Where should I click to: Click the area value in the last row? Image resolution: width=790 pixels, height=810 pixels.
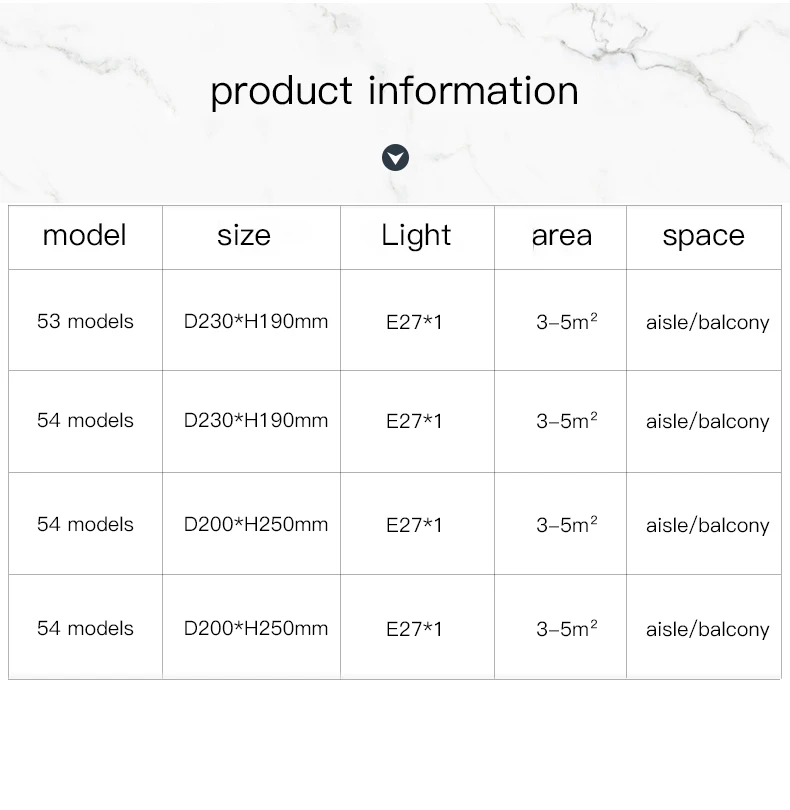[x=566, y=629]
